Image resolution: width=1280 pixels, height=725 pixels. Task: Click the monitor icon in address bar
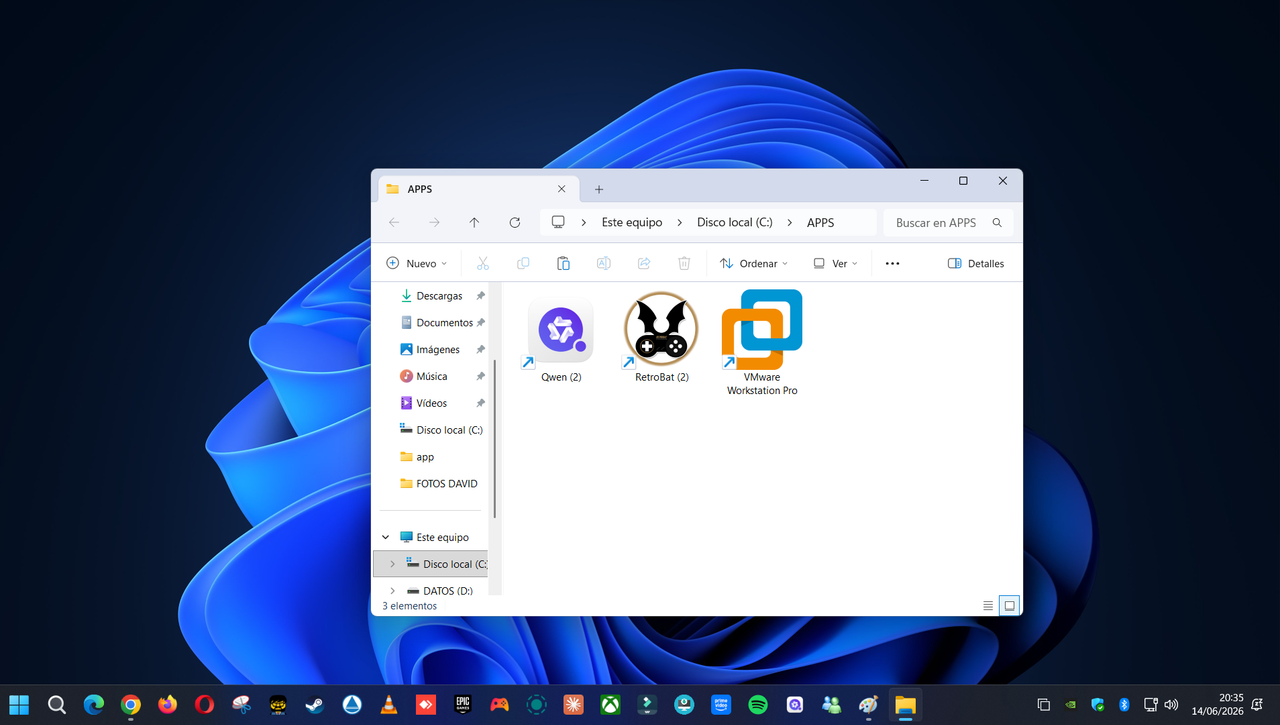558,222
